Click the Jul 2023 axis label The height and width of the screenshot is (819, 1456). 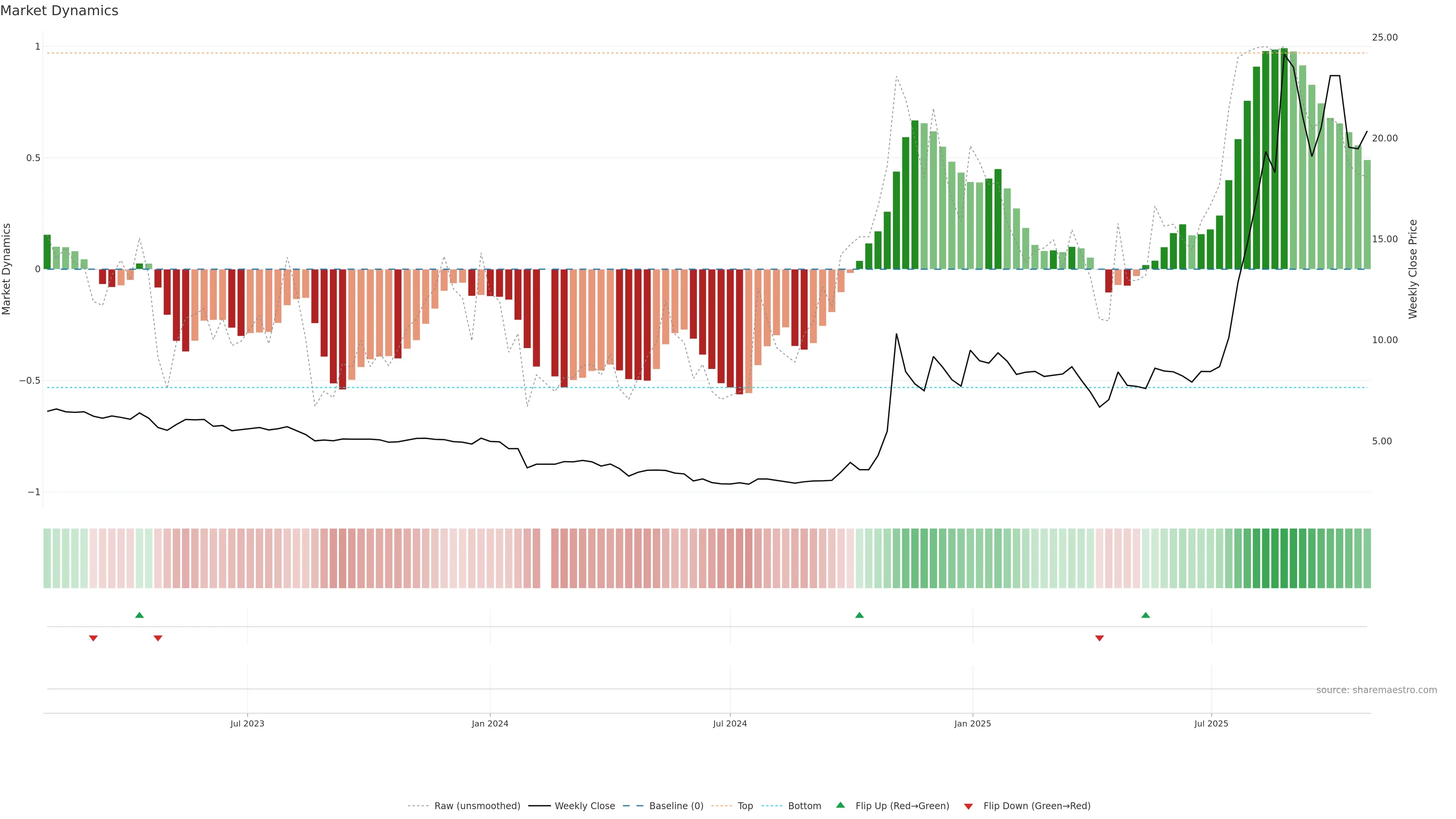pos(247,723)
